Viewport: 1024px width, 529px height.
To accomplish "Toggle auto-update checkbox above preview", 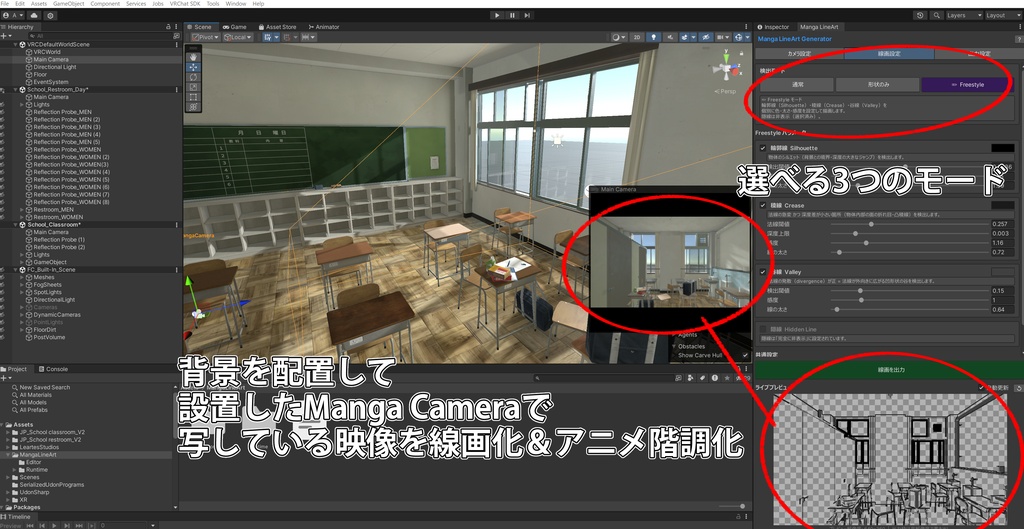I will pos(982,388).
